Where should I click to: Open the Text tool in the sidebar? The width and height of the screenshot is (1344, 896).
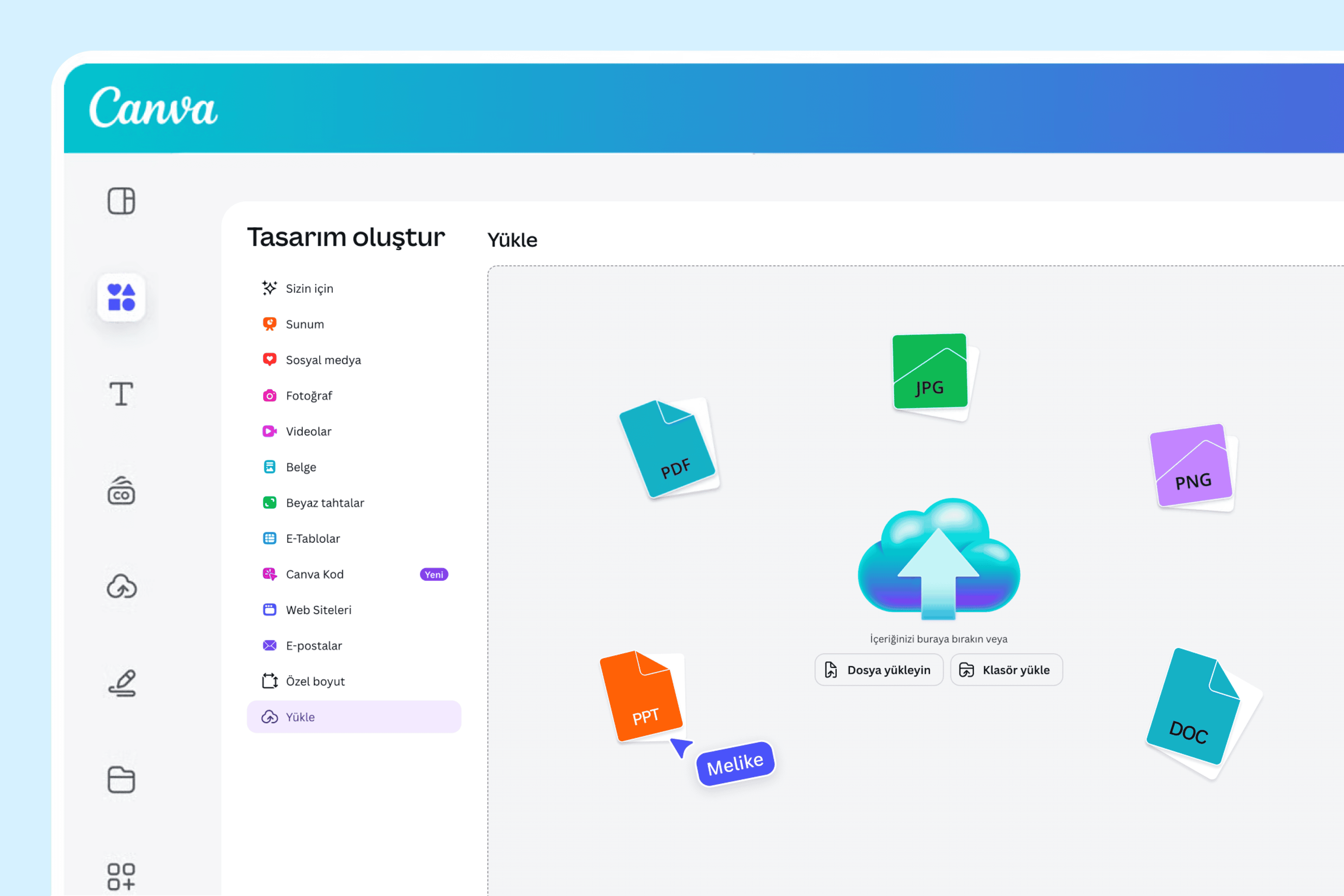tap(121, 394)
